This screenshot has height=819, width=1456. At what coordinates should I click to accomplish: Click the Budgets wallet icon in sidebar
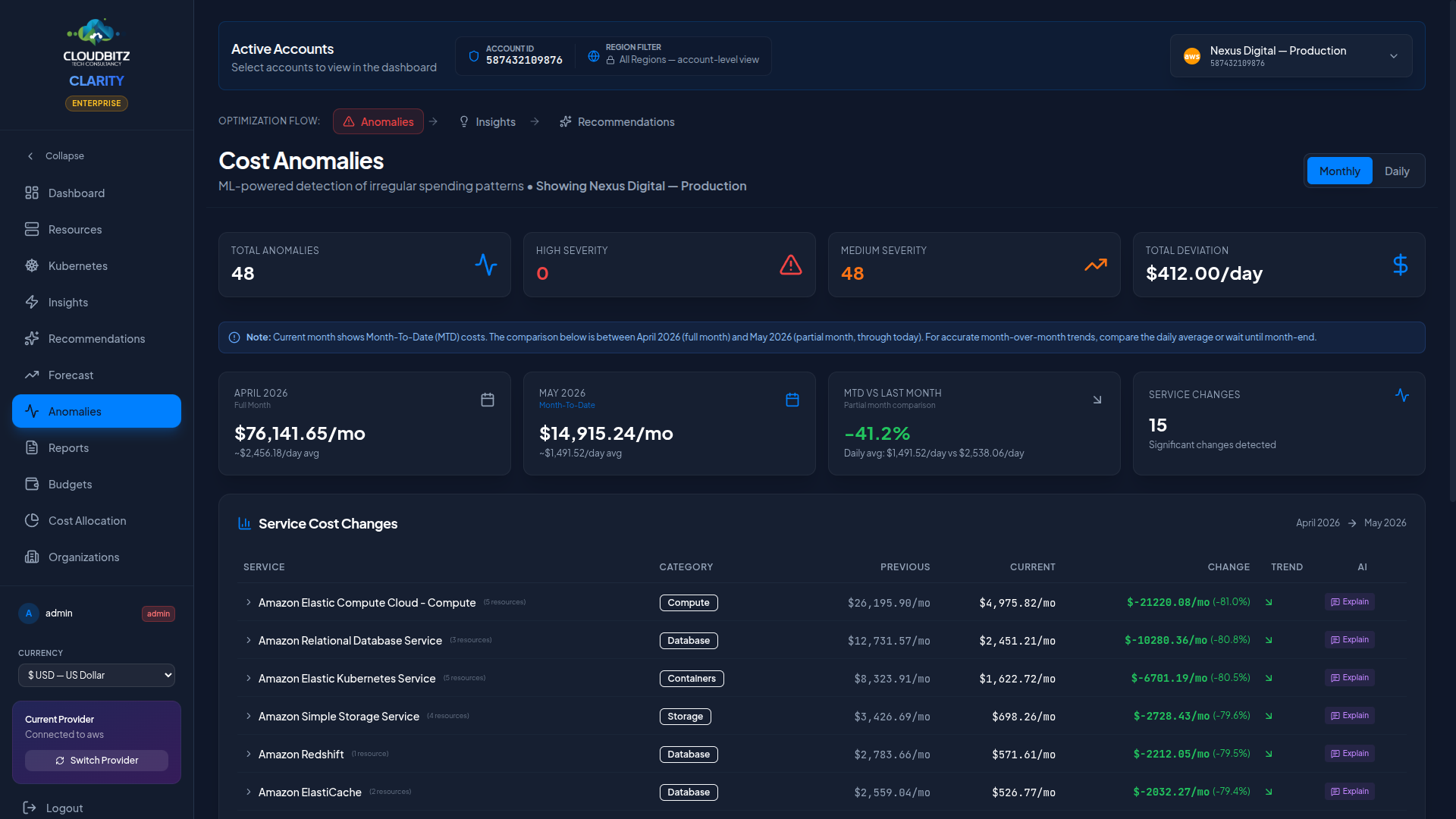[x=32, y=485]
